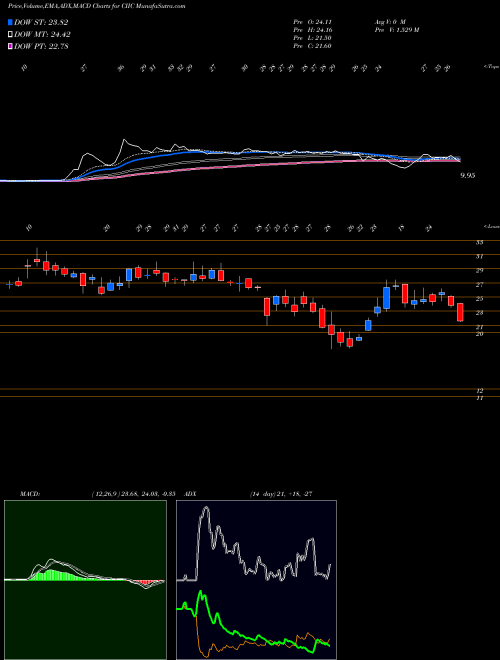Click the chart title mentioning MunafaSutra.com

click(x=96, y=6)
